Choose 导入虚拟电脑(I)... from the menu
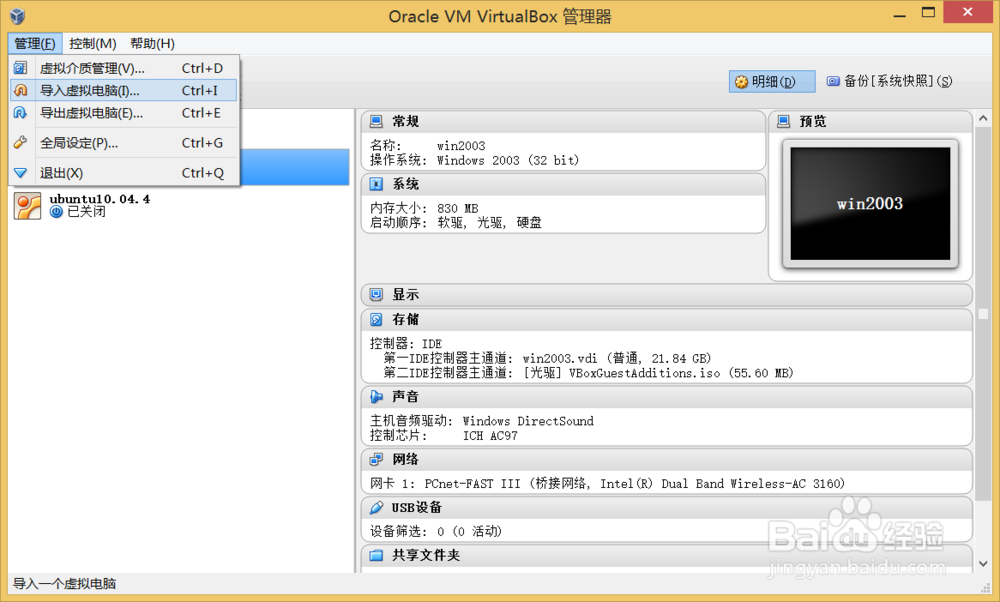This screenshot has height=602, width=1000. (x=124, y=91)
